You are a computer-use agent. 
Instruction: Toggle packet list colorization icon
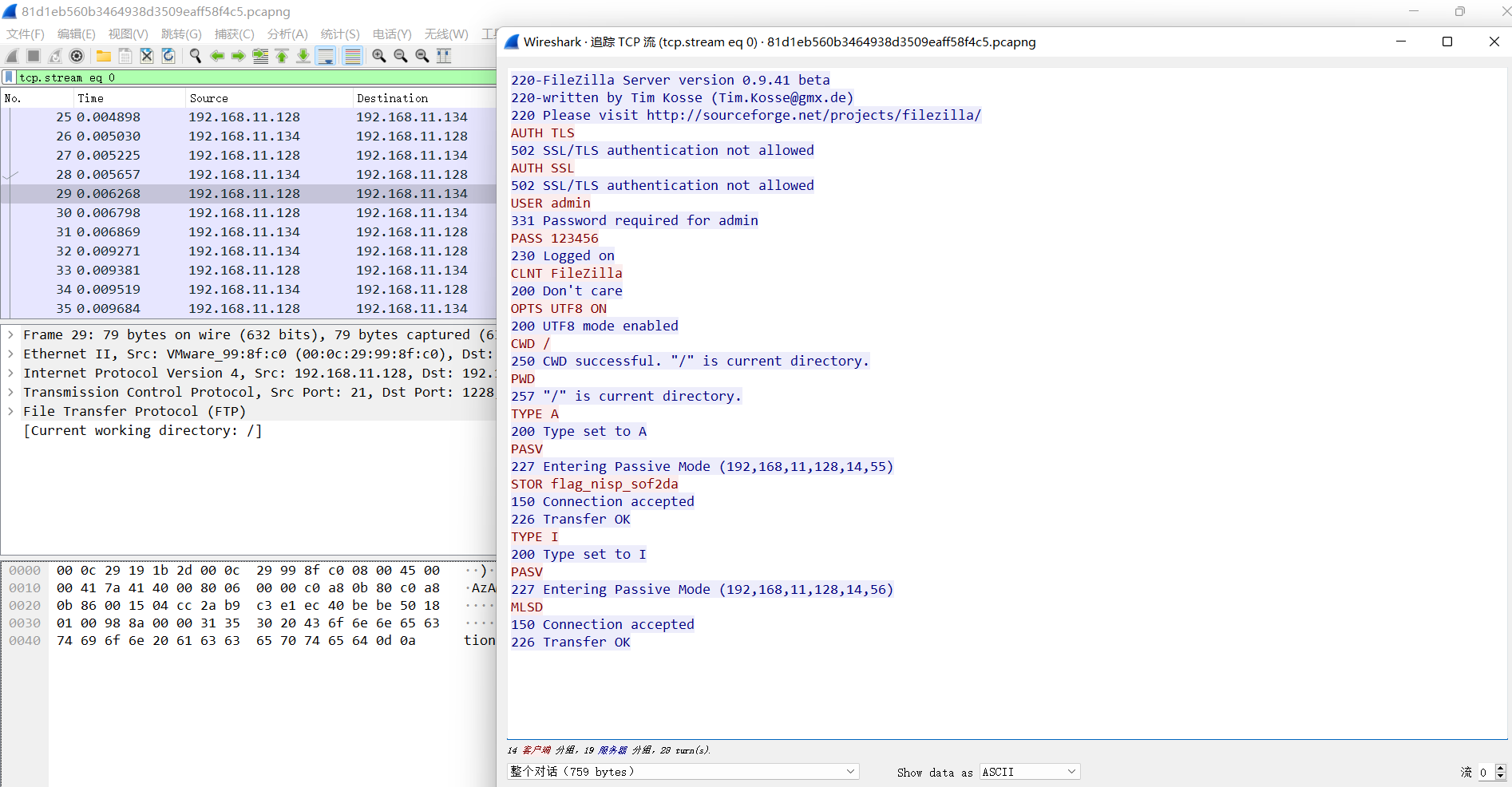[352, 56]
